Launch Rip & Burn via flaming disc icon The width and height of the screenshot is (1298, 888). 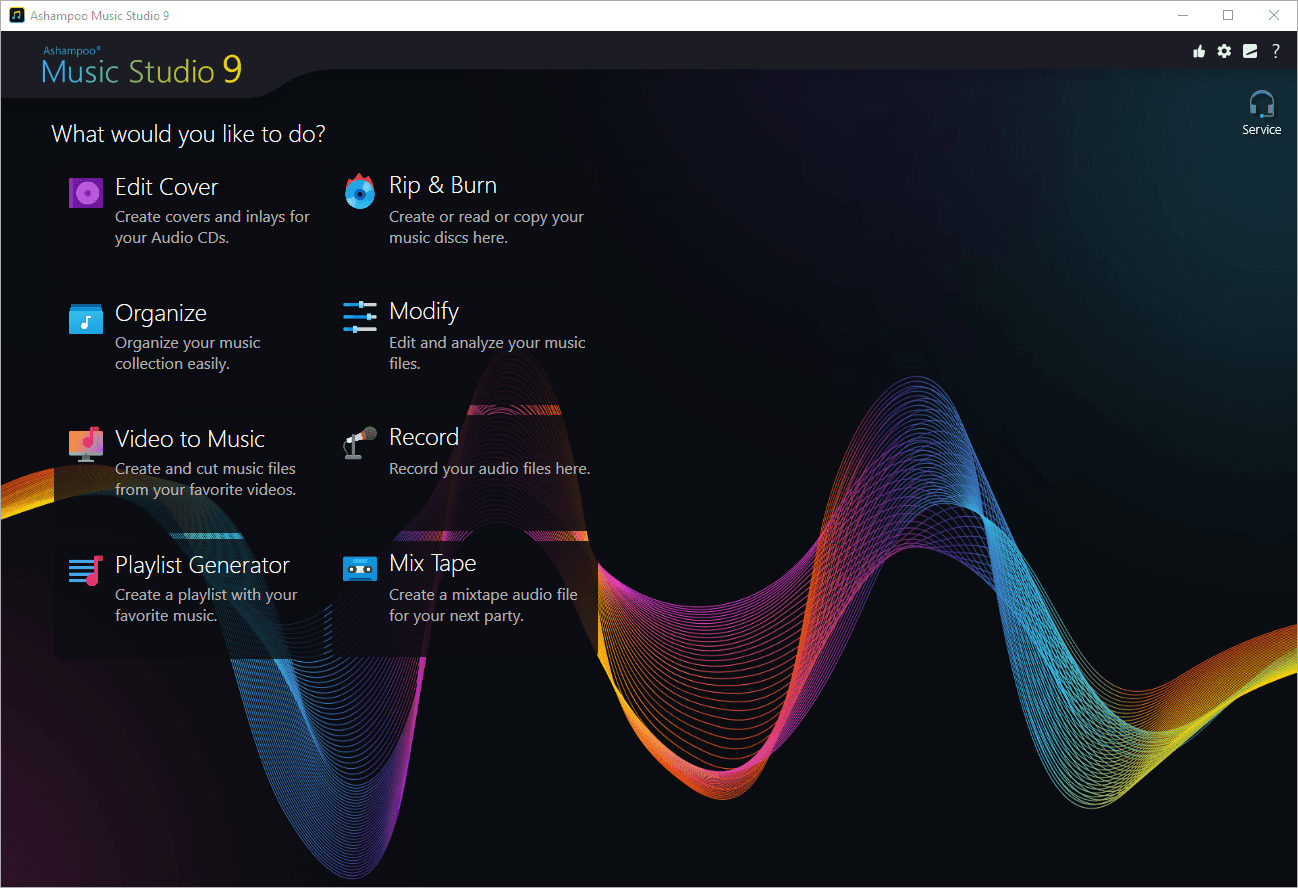click(360, 191)
